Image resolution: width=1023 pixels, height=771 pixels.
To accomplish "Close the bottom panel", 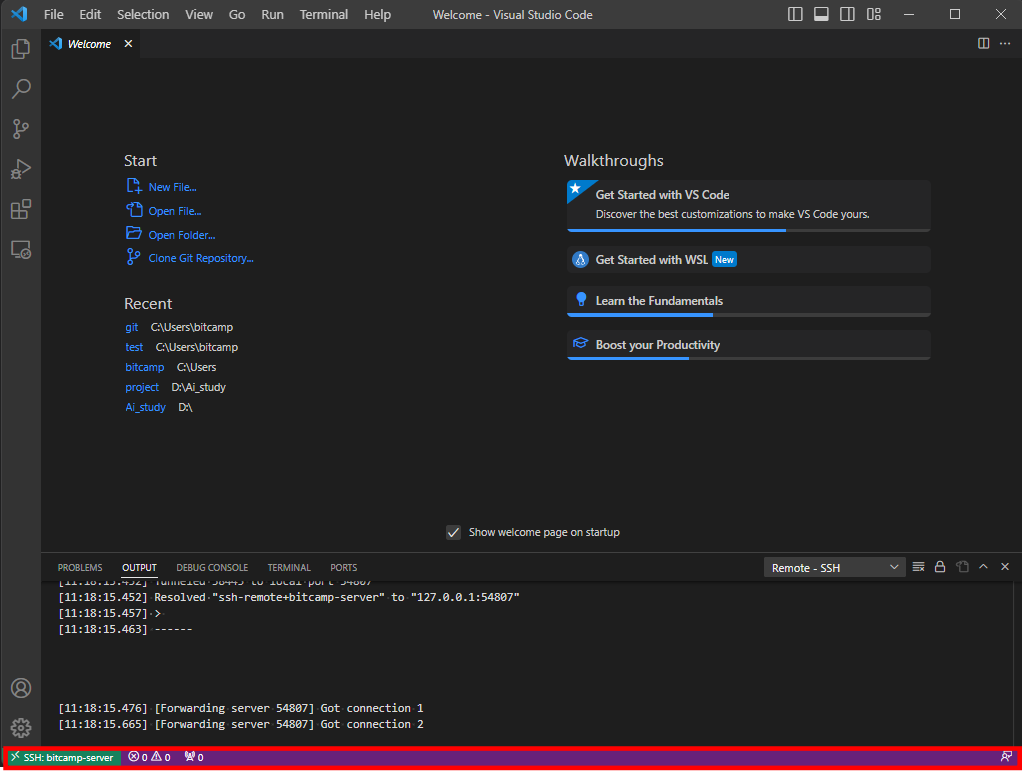I will 1005,567.
